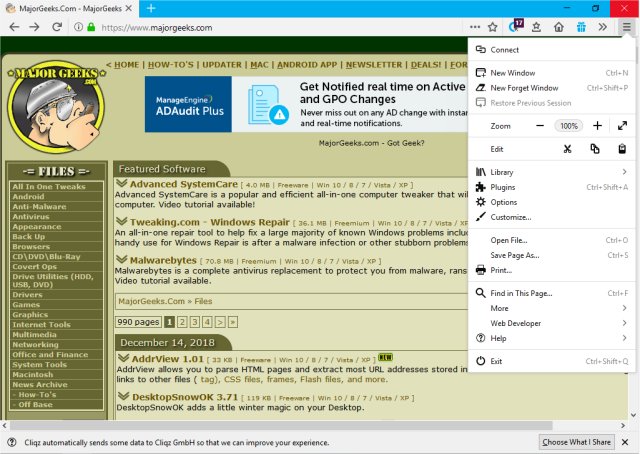Enter full screen with the arrows icon

(622, 126)
